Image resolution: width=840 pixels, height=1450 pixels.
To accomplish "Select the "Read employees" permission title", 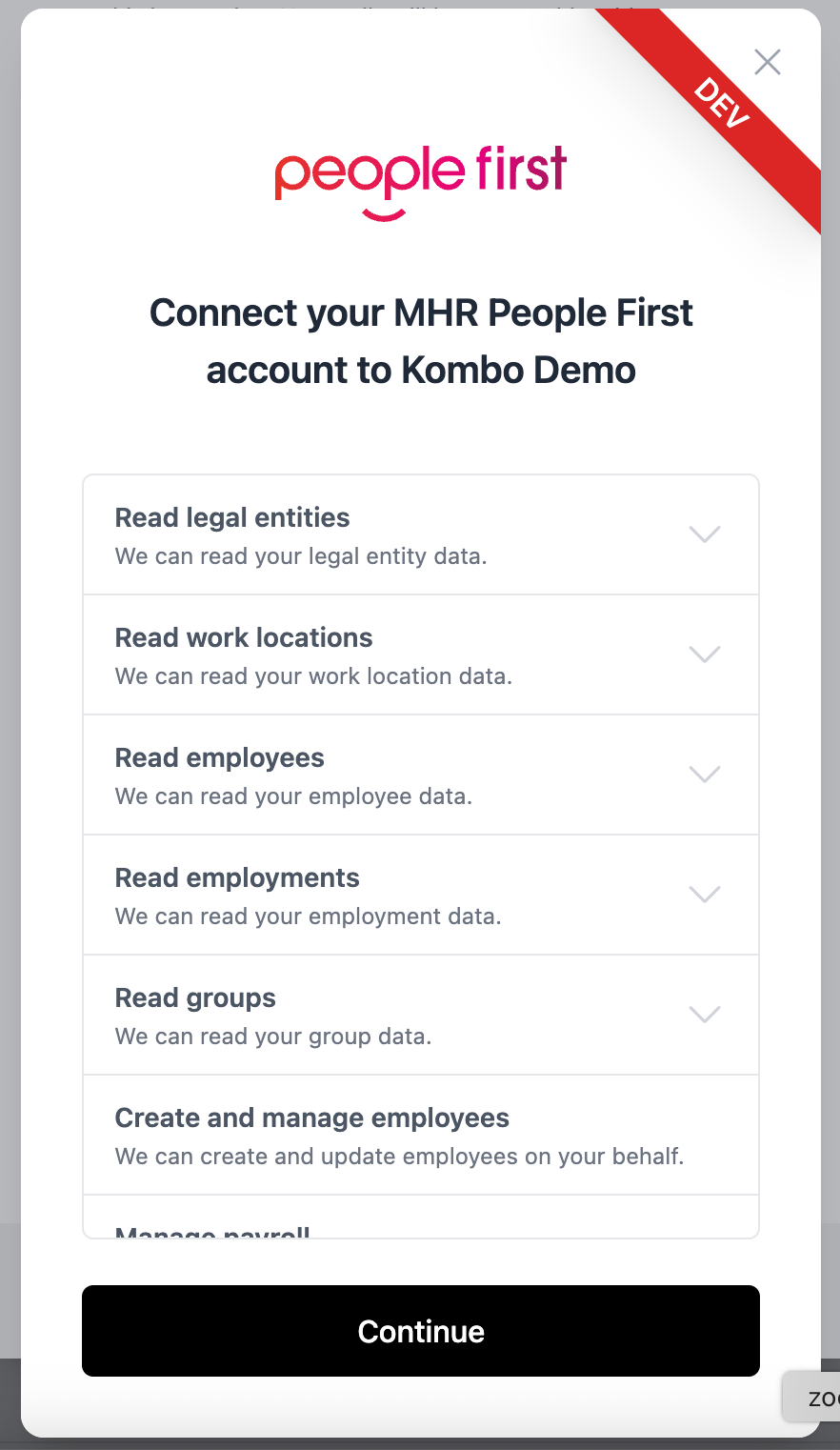I will pyautogui.click(x=220, y=757).
